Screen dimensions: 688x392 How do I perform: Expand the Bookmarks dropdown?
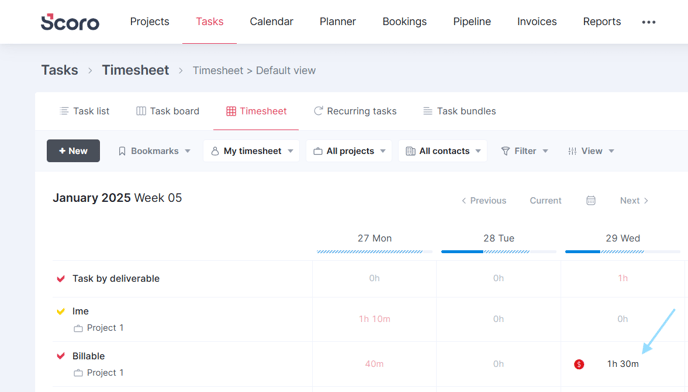tap(154, 151)
